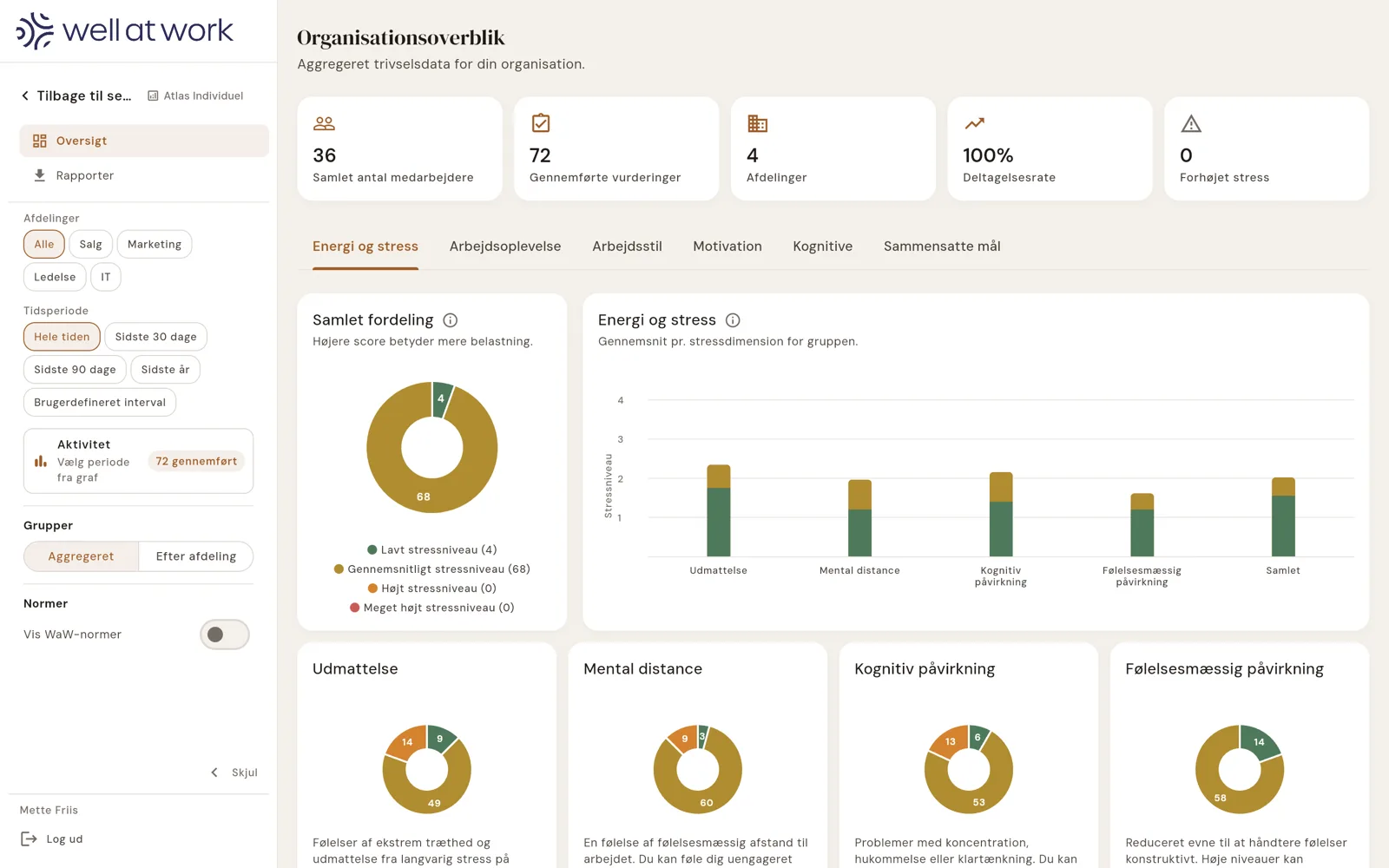Open info icon beside Energi og stress chart

tap(733, 320)
